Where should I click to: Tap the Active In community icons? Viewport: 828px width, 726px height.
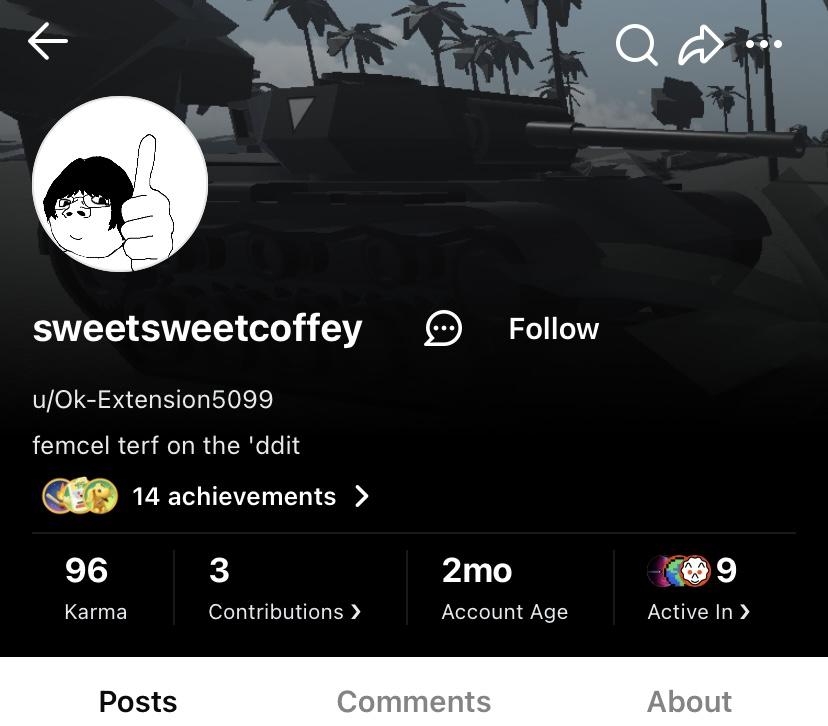(x=680, y=570)
